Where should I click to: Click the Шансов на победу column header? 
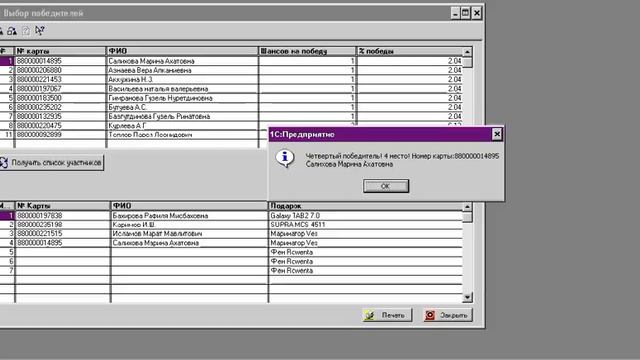tap(307, 51)
